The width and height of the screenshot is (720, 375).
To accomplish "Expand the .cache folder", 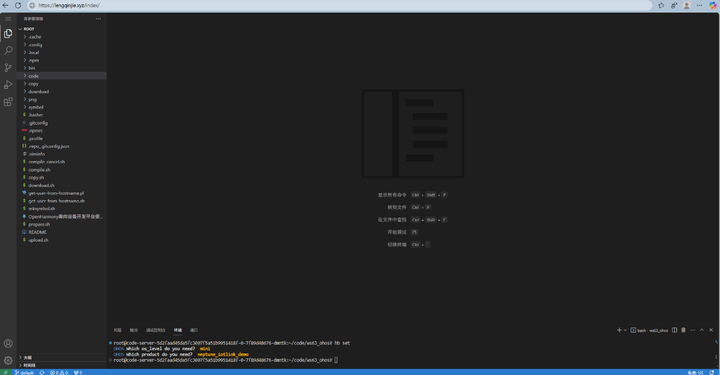I will [62, 37].
